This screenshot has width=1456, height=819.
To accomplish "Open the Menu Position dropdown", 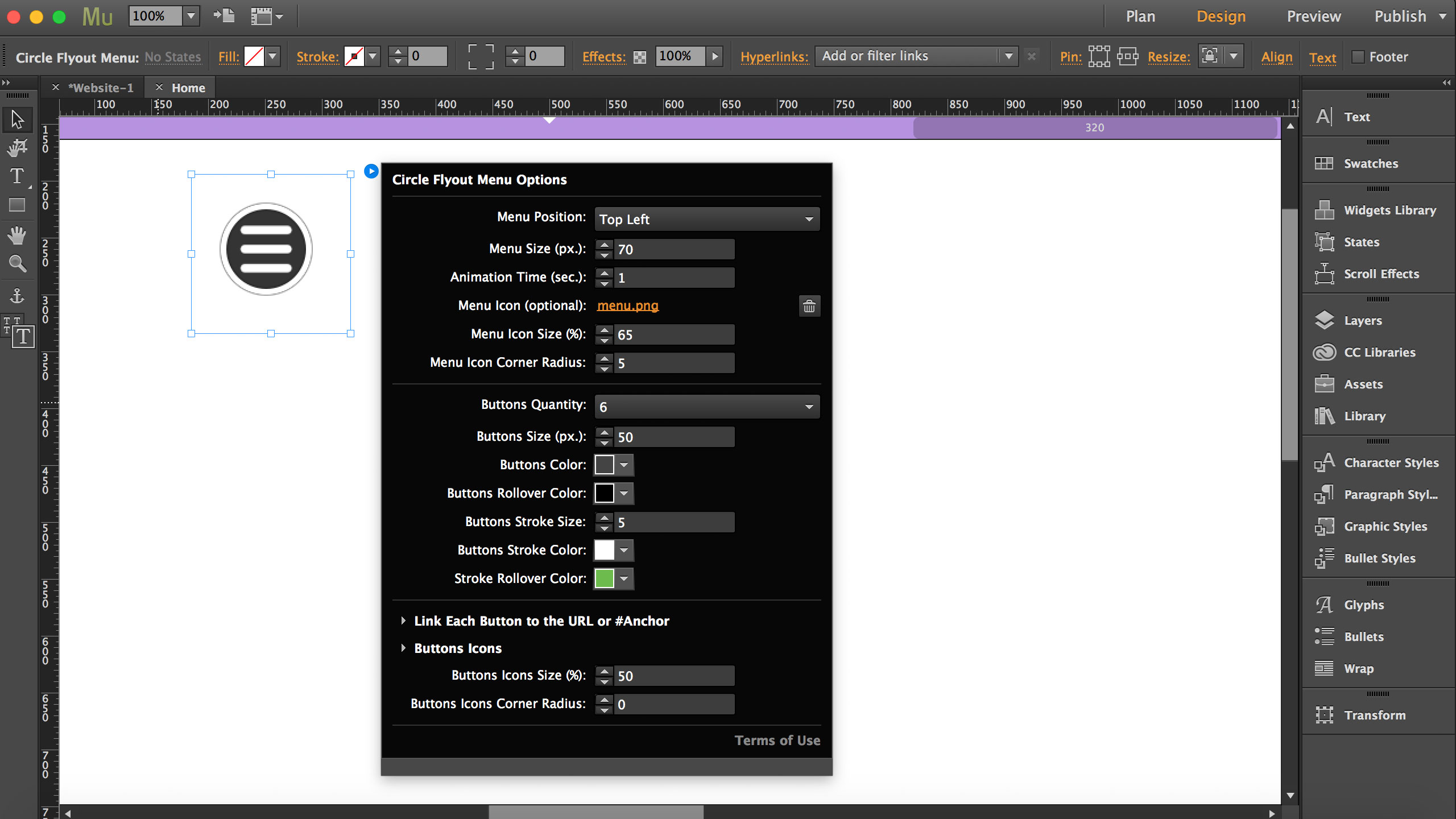I will click(706, 219).
